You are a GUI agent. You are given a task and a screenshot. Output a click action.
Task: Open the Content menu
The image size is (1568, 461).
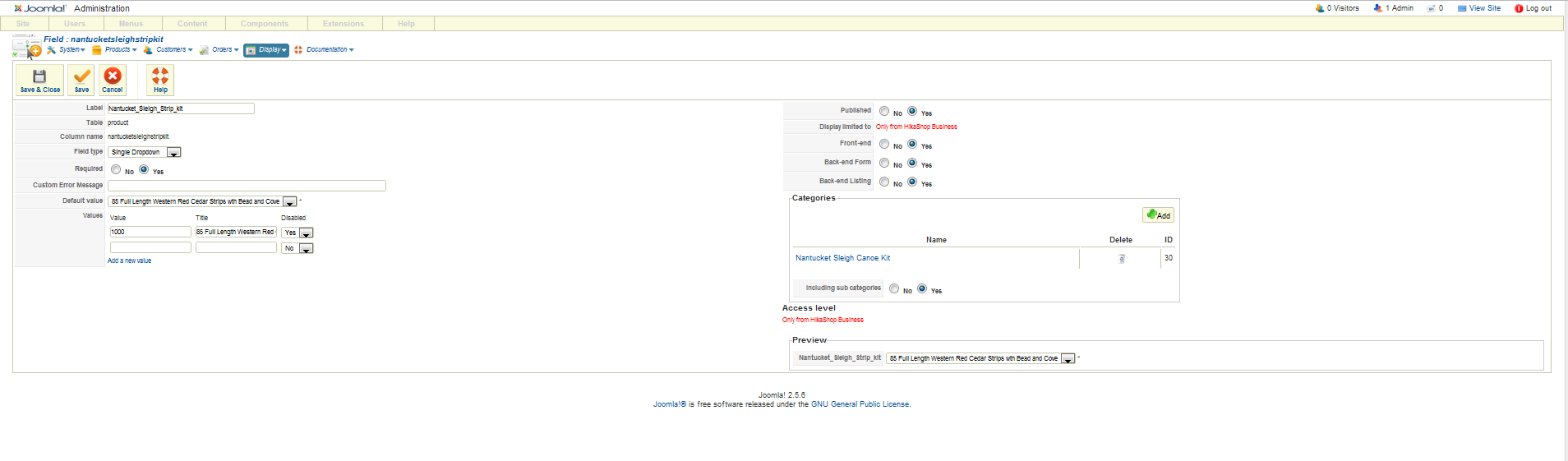pyautogui.click(x=192, y=24)
